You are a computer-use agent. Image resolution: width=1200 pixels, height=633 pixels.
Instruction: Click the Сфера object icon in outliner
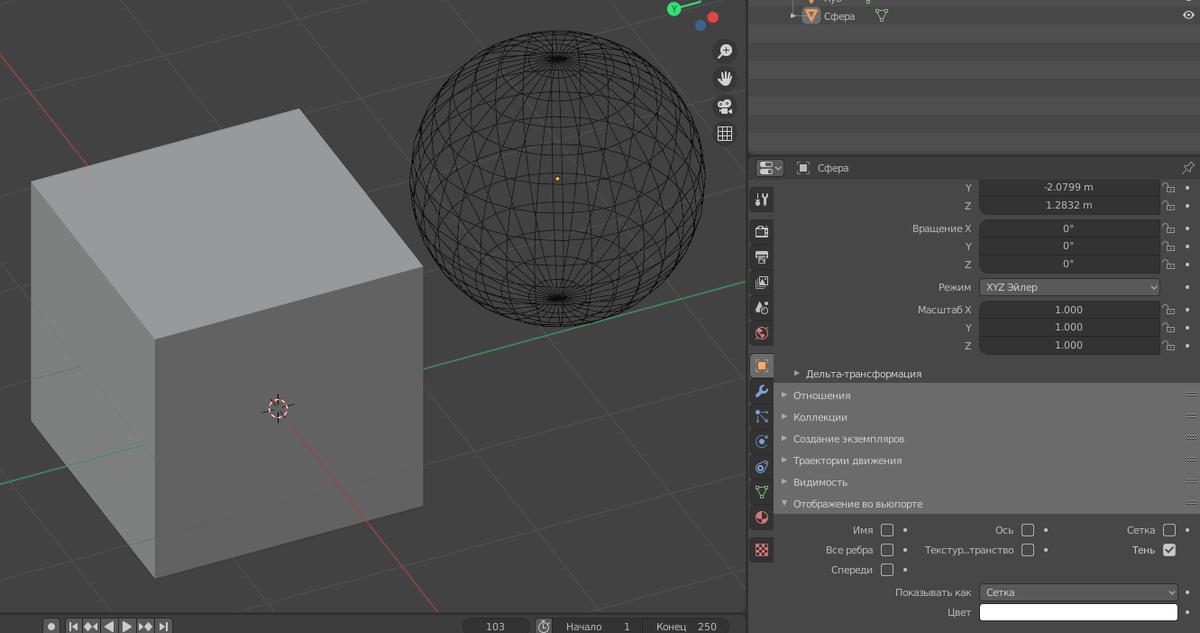[x=811, y=16]
